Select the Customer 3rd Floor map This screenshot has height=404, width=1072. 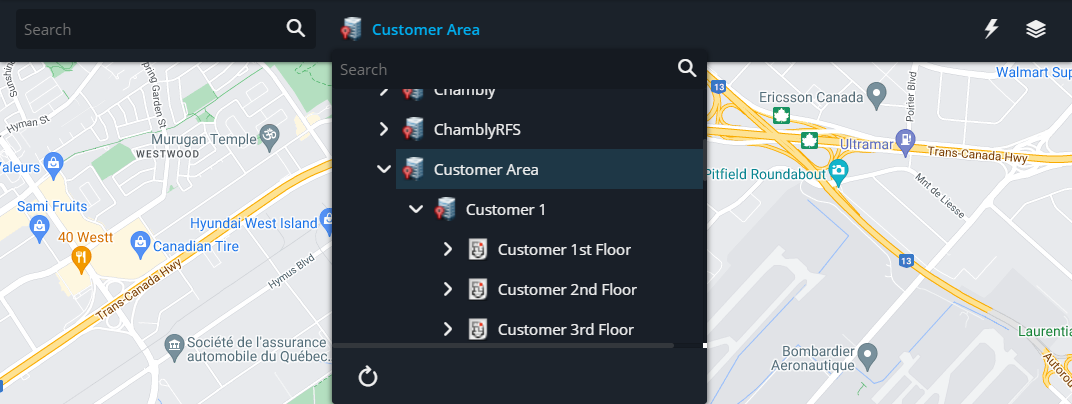click(565, 329)
